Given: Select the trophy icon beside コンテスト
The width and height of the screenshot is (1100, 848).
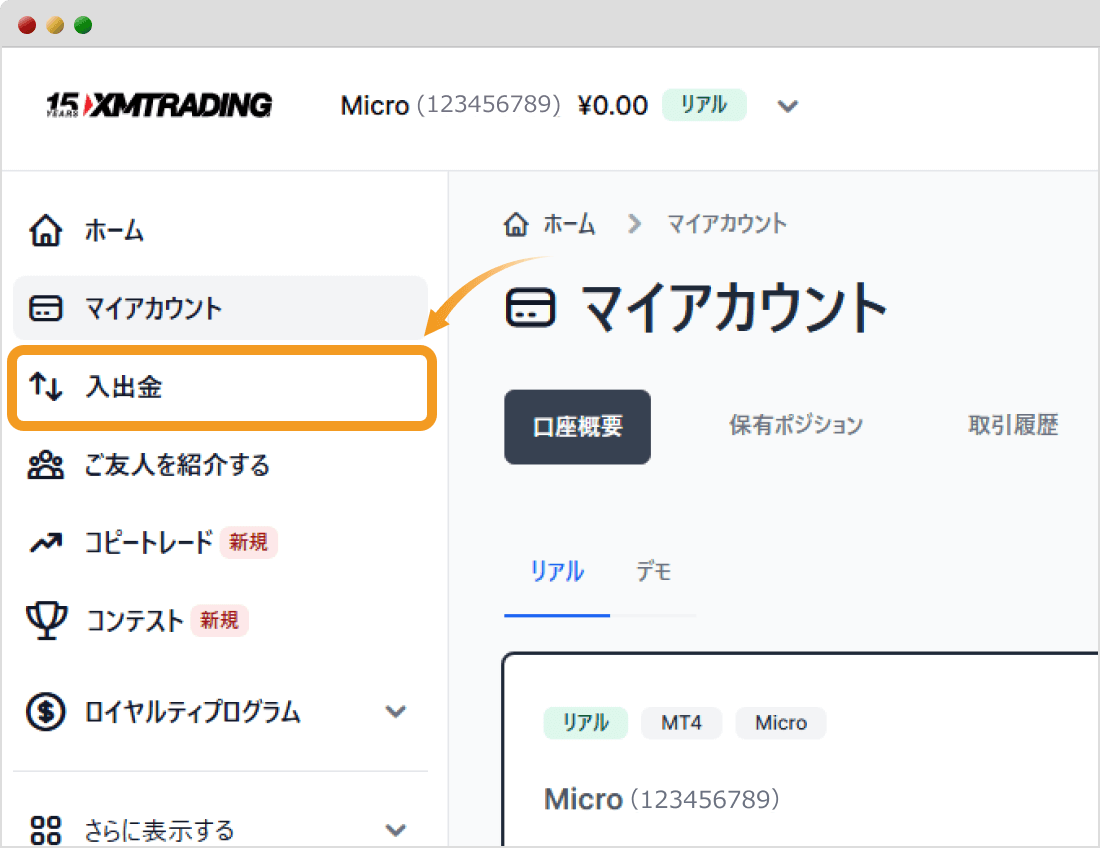Looking at the screenshot, I should tap(45, 621).
